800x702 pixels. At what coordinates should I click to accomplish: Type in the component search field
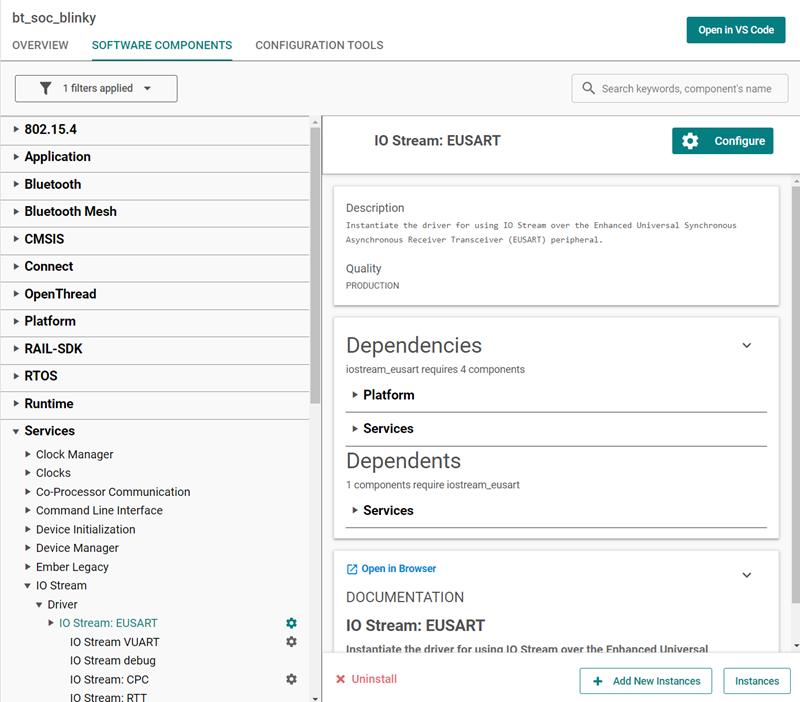click(686, 88)
